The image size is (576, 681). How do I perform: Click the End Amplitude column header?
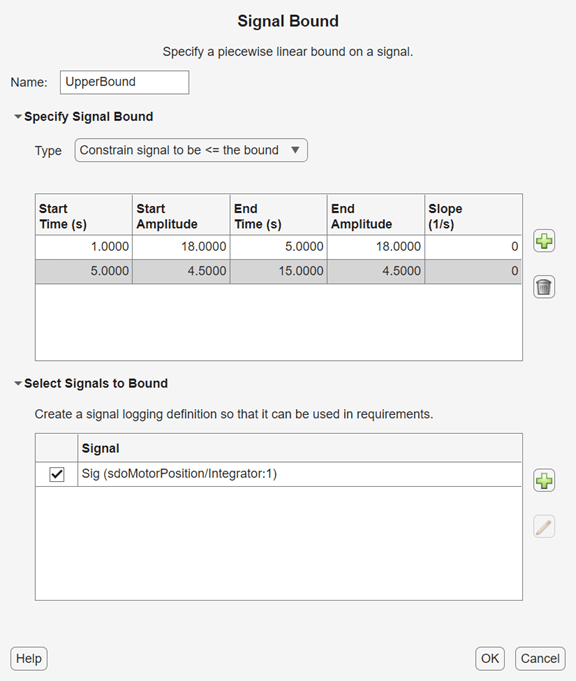pyautogui.click(x=376, y=215)
